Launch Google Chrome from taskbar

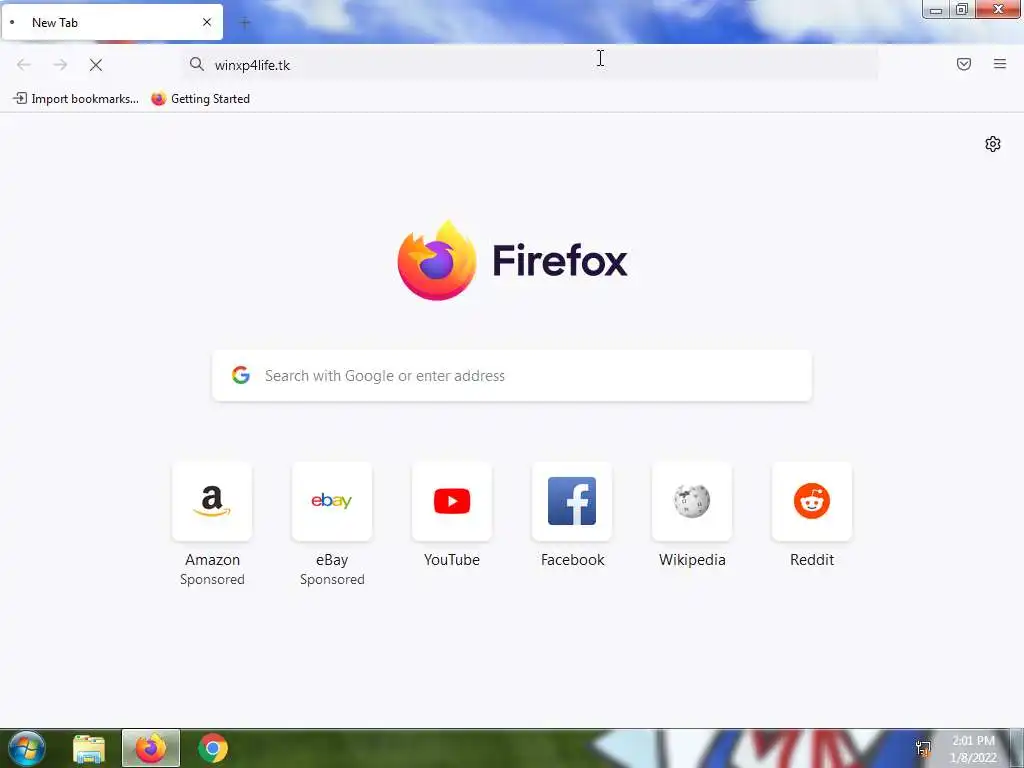click(x=213, y=748)
